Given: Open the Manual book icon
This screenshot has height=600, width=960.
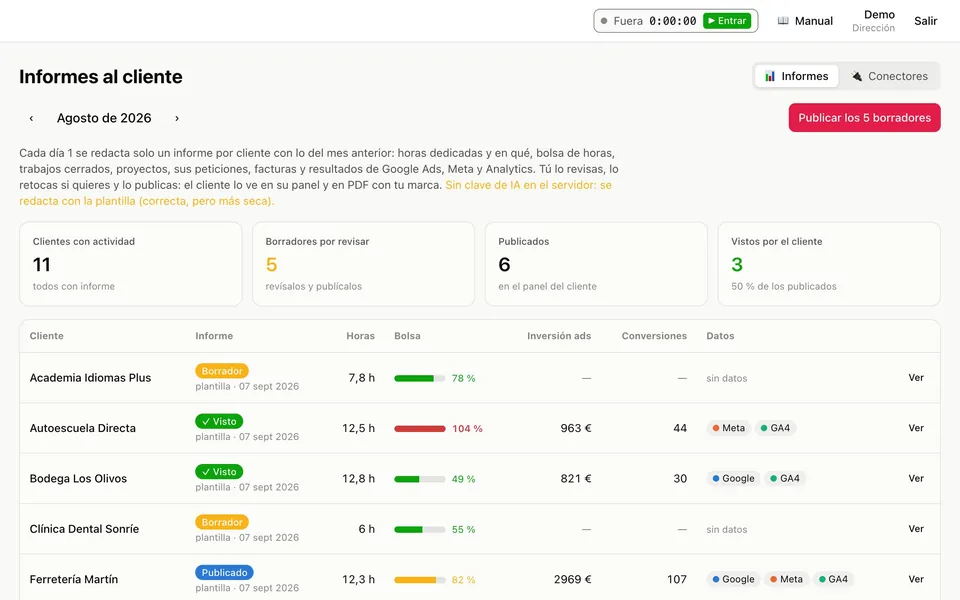Looking at the screenshot, I should click(782, 21).
